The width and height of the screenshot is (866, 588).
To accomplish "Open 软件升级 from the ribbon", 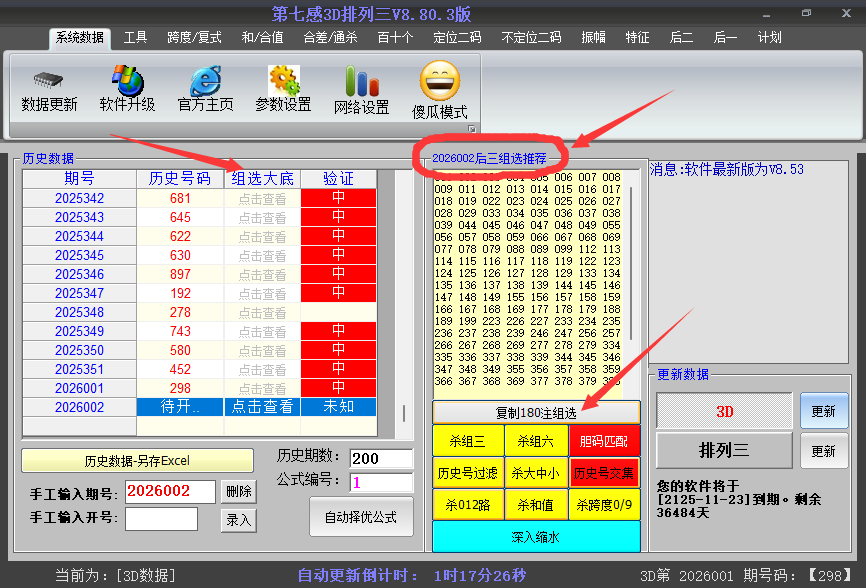I will click(127, 80).
